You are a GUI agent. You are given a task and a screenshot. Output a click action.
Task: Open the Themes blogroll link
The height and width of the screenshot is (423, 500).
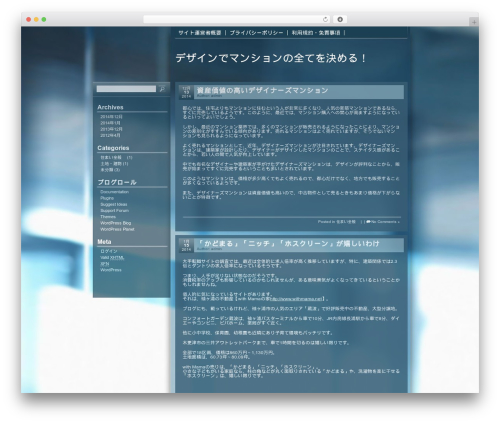coord(108,217)
